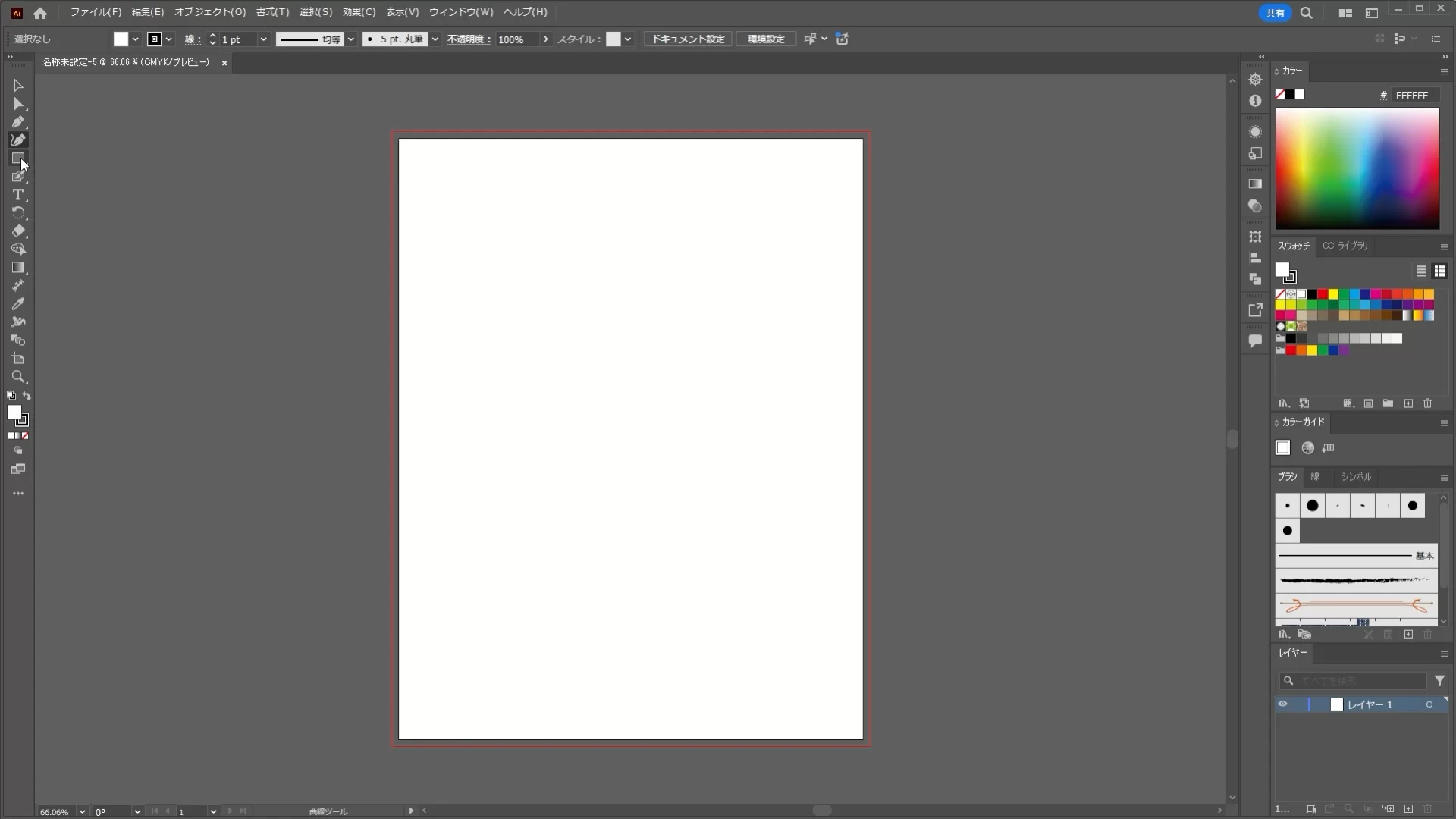Select the Direct Selection tool
The image size is (1456, 819).
point(18,104)
